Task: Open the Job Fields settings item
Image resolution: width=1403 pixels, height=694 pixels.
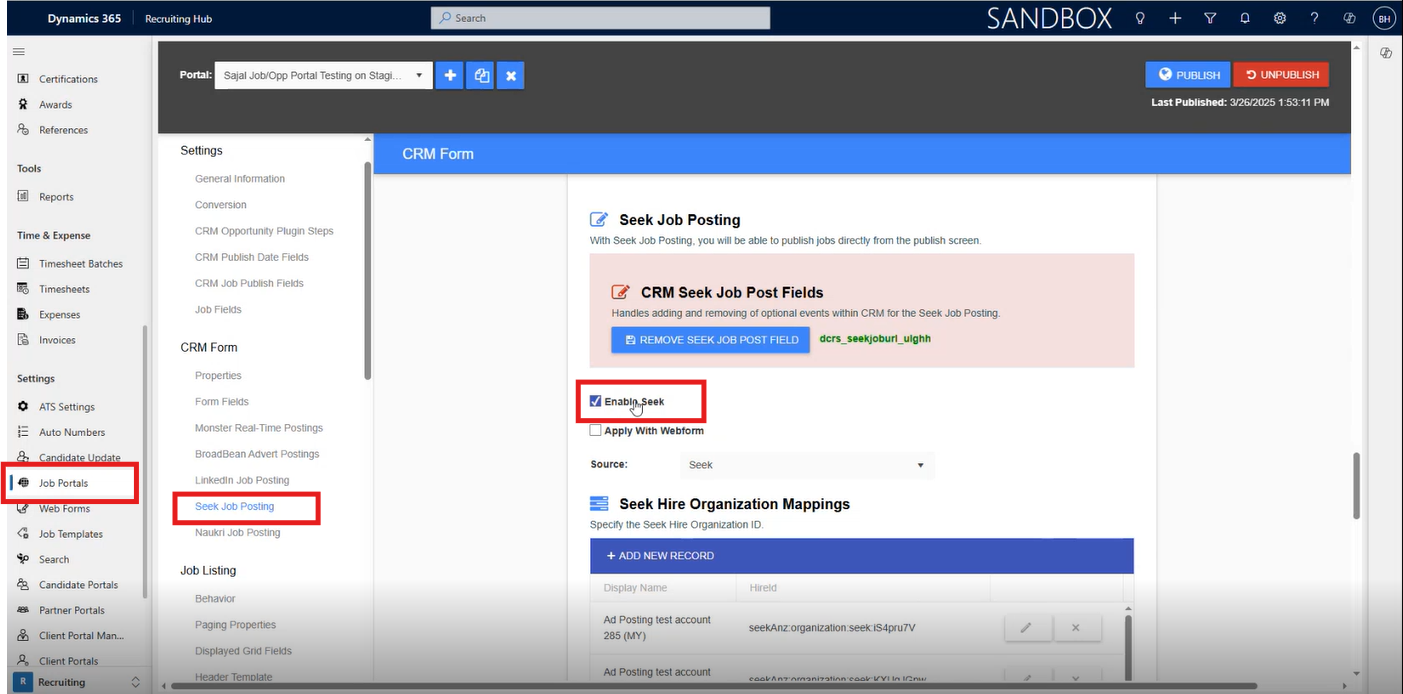Action: pyautogui.click(x=218, y=309)
